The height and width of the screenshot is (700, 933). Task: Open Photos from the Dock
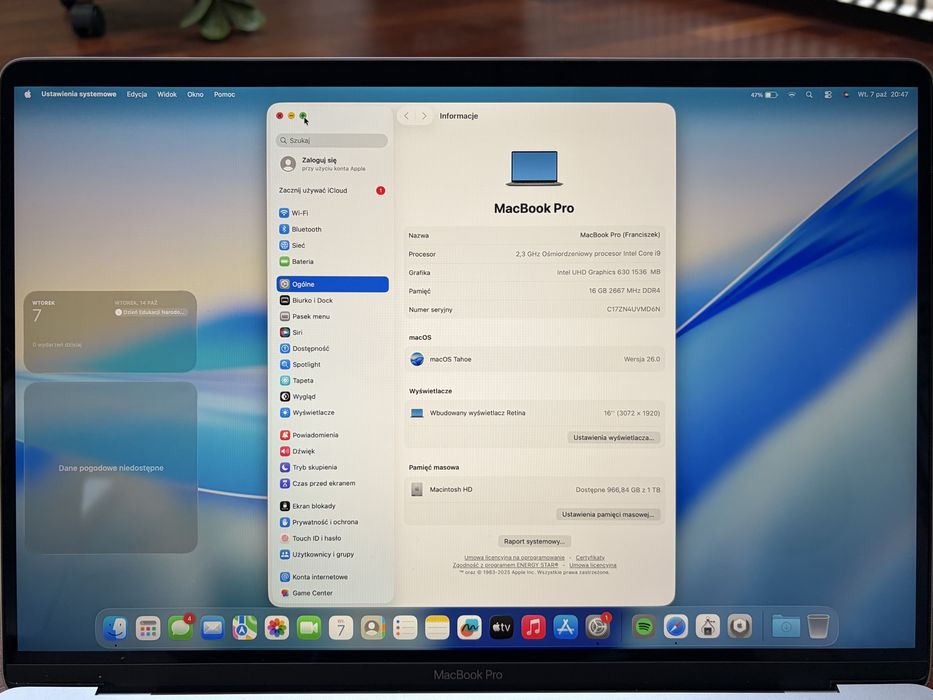tap(277, 627)
